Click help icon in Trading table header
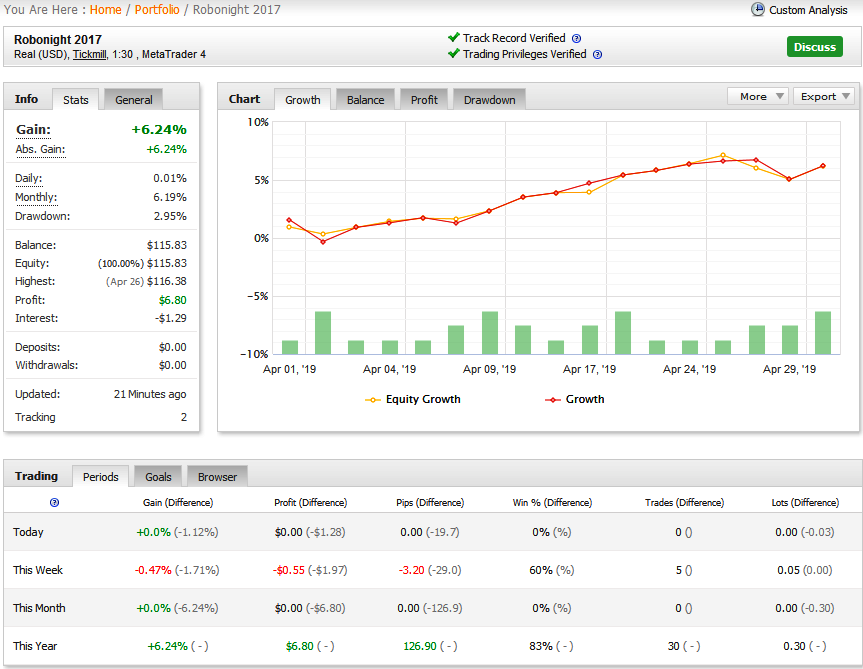The height and width of the screenshot is (669, 863). (x=54, y=502)
